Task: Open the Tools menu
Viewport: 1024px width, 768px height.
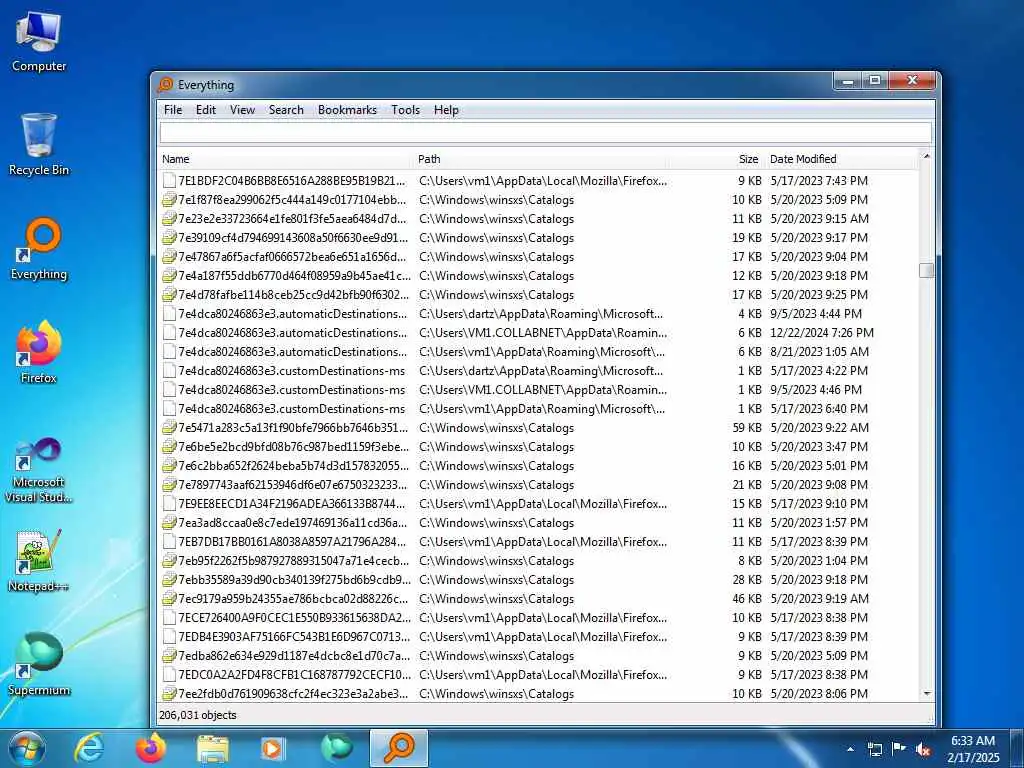Action: tap(406, 110)
